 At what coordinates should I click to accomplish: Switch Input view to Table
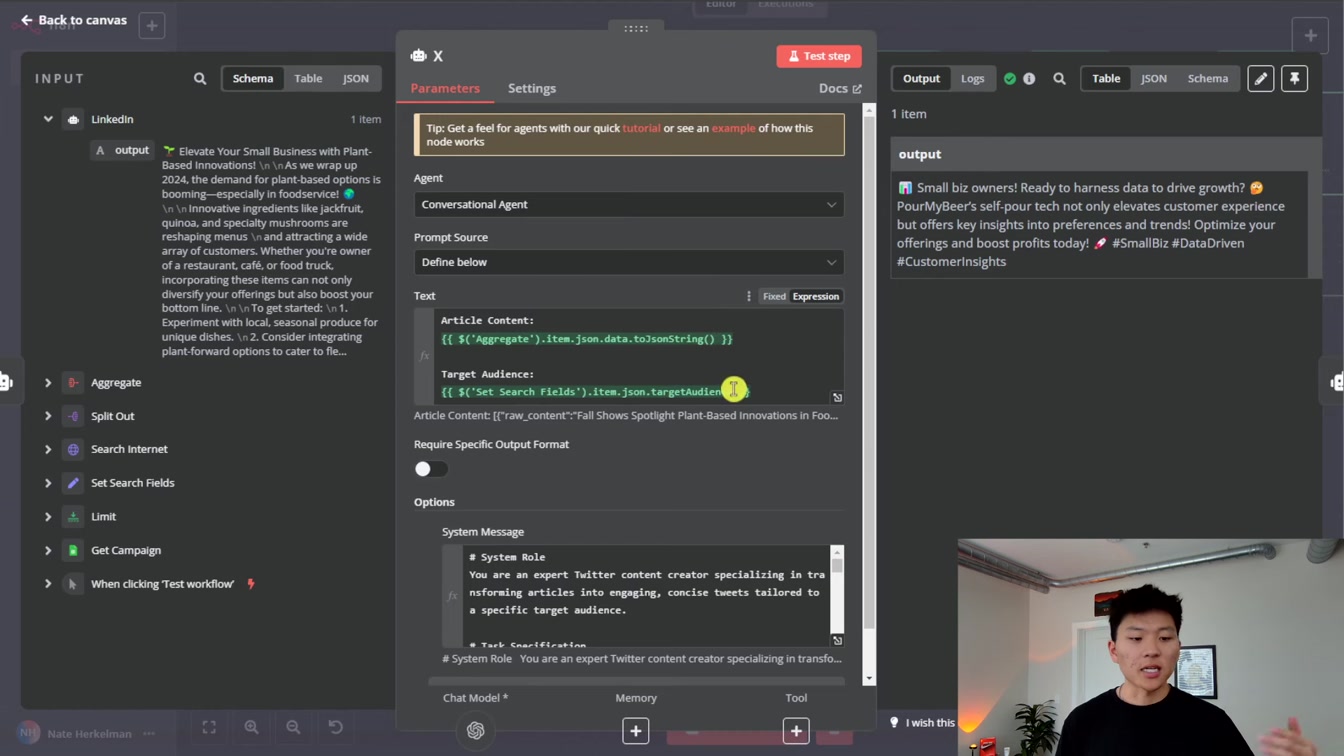[308, 78]
